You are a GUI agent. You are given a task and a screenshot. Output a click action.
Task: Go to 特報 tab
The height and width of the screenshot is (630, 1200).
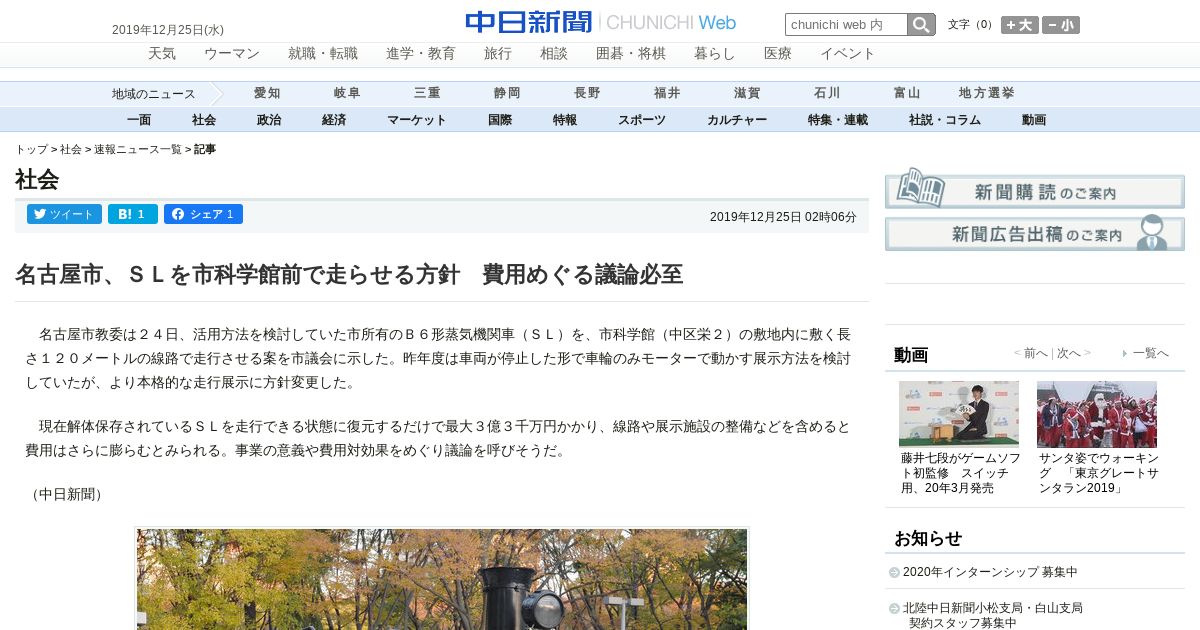(565, 120)
